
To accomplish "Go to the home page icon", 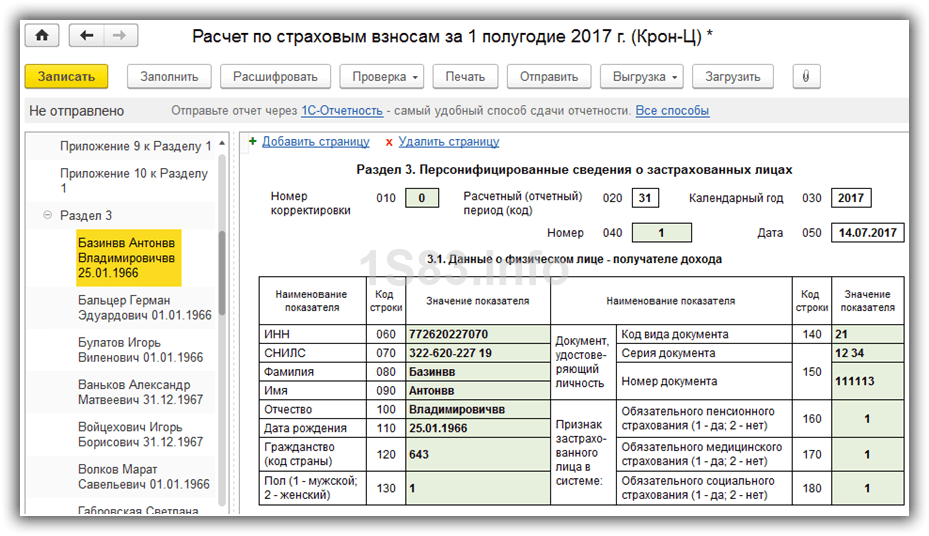I will (42, 36).
